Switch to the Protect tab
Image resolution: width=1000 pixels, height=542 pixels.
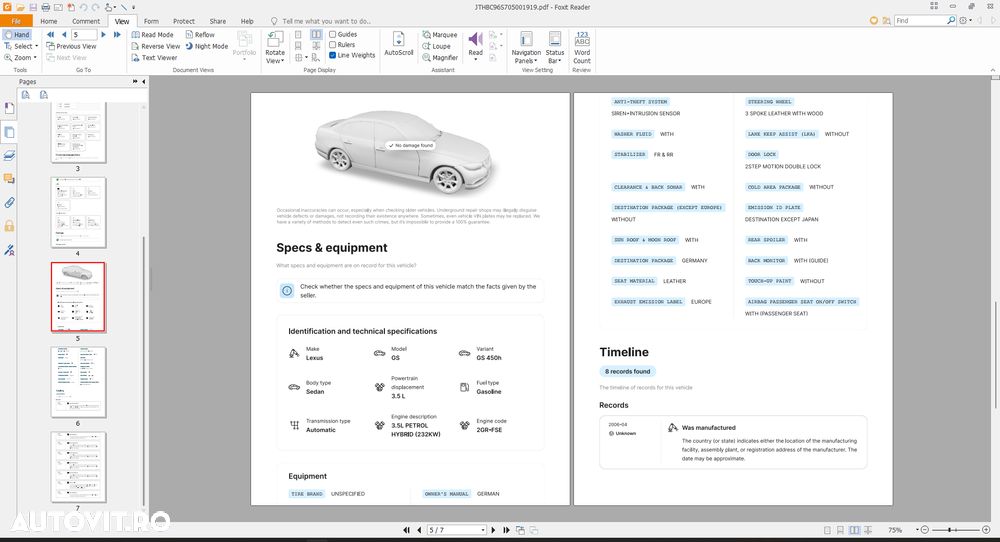click(184, 21)
